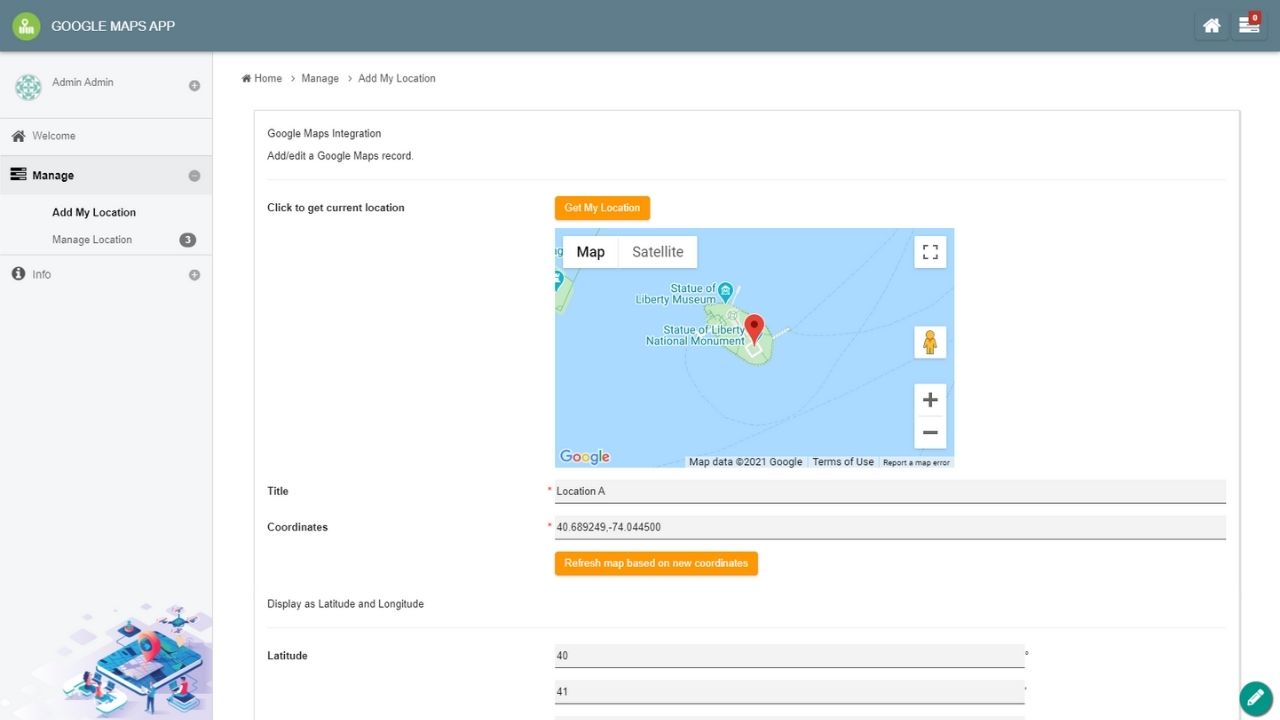1280x720 pixels.
Task: Zoom in the map with plus button
Action: tap(930, 400)
